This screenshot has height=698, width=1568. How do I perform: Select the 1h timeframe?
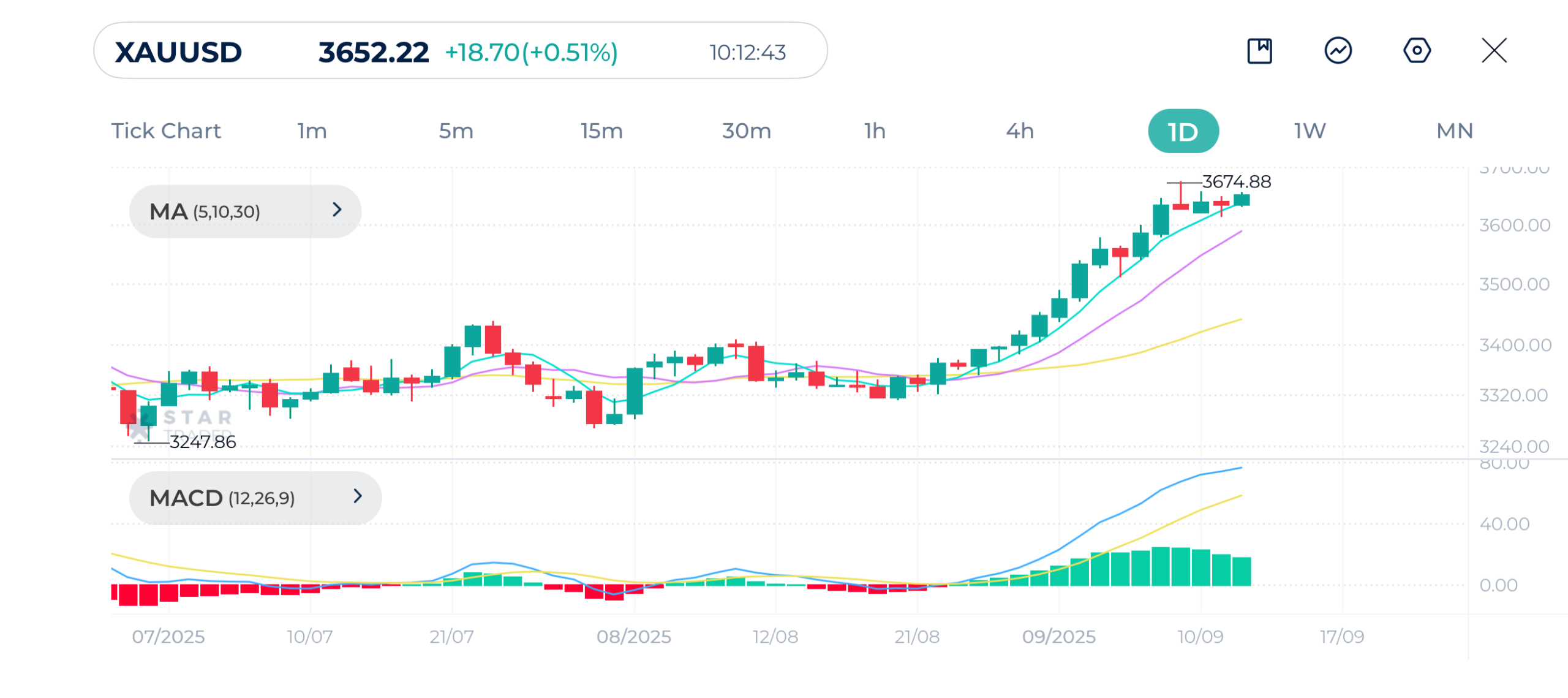pyautogui.click(x=875, y=131)
